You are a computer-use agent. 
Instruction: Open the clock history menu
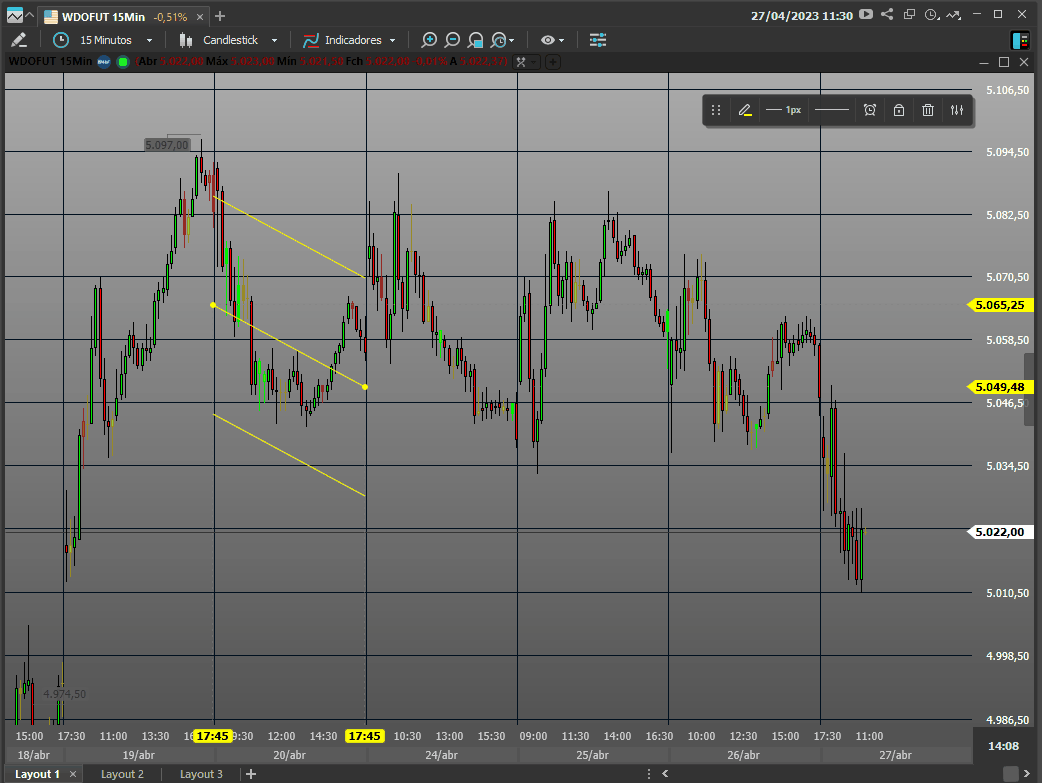click(x=932, y=14)
